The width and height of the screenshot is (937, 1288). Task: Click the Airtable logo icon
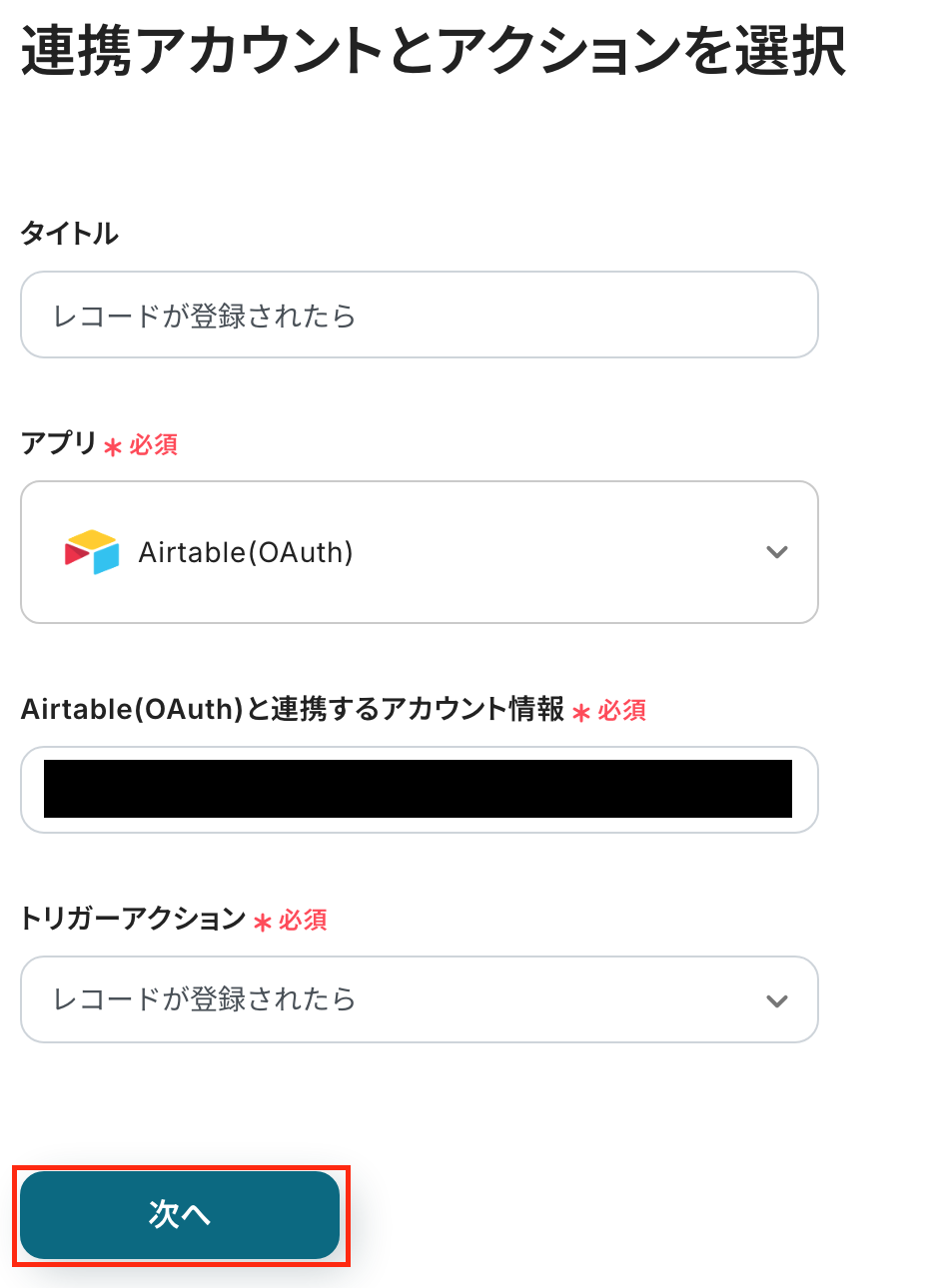coord(92,552)
